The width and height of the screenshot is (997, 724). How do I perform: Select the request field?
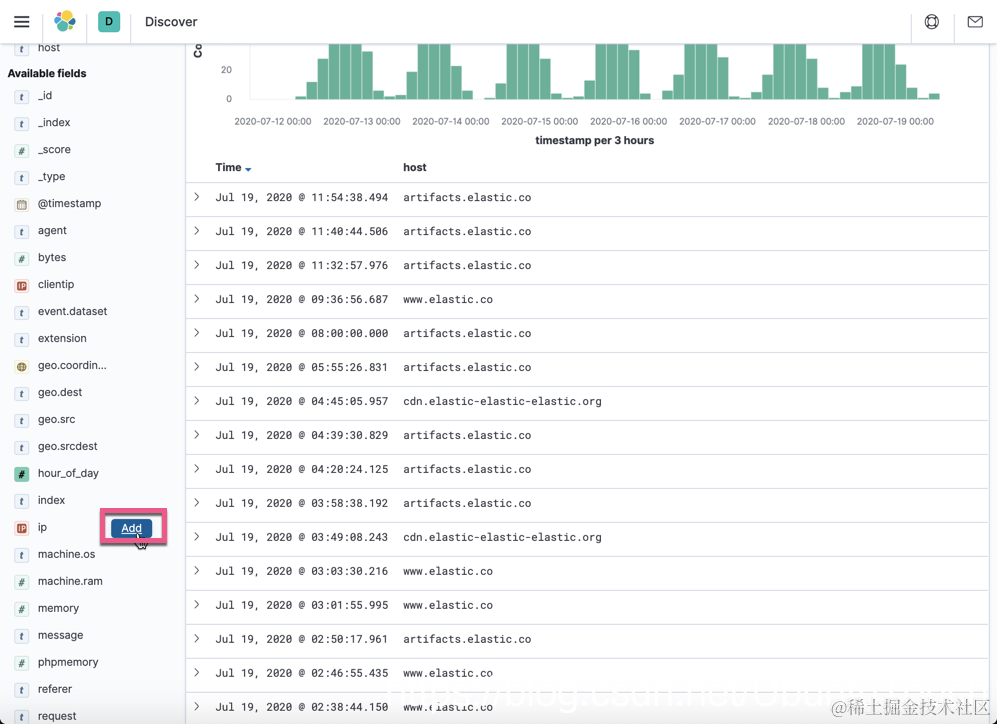pyautogui.click(x=57, y=716)
